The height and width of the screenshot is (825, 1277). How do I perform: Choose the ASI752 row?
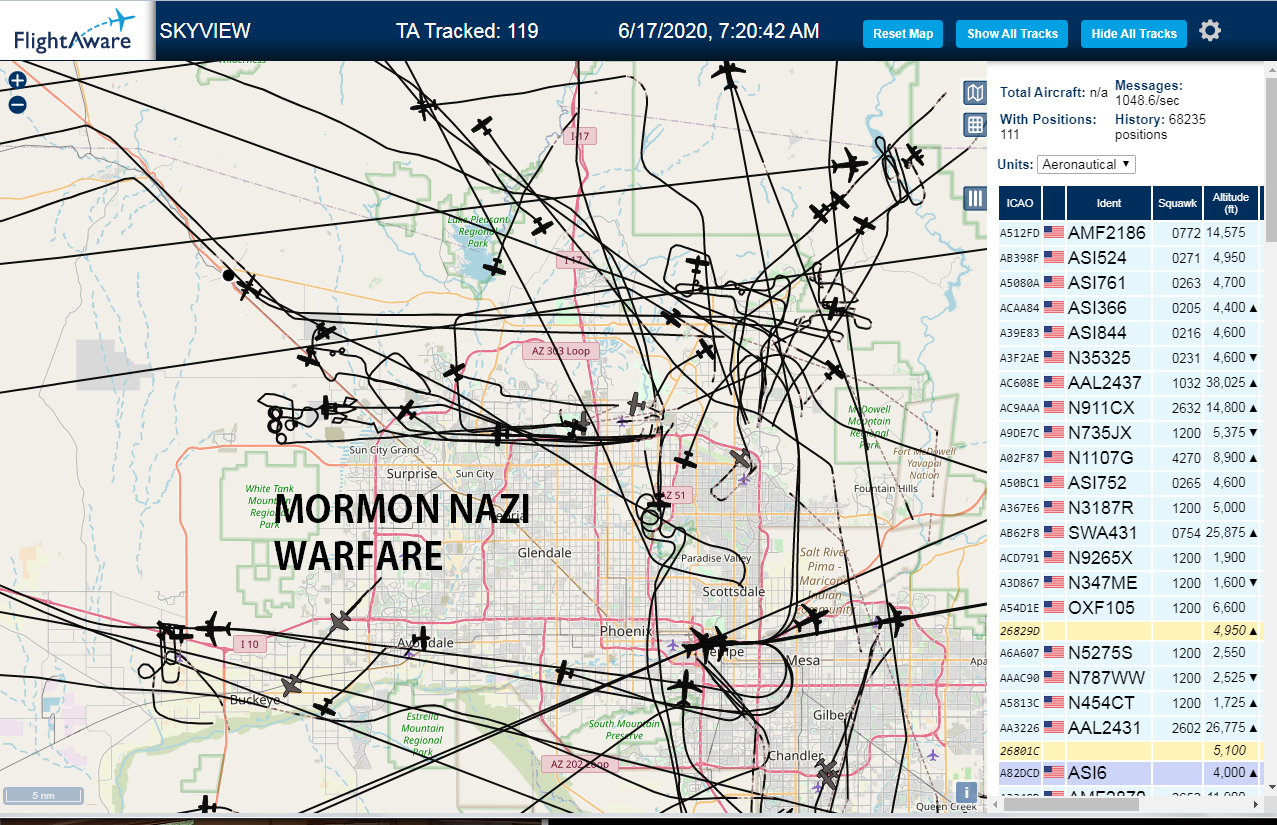point(1129,483)
